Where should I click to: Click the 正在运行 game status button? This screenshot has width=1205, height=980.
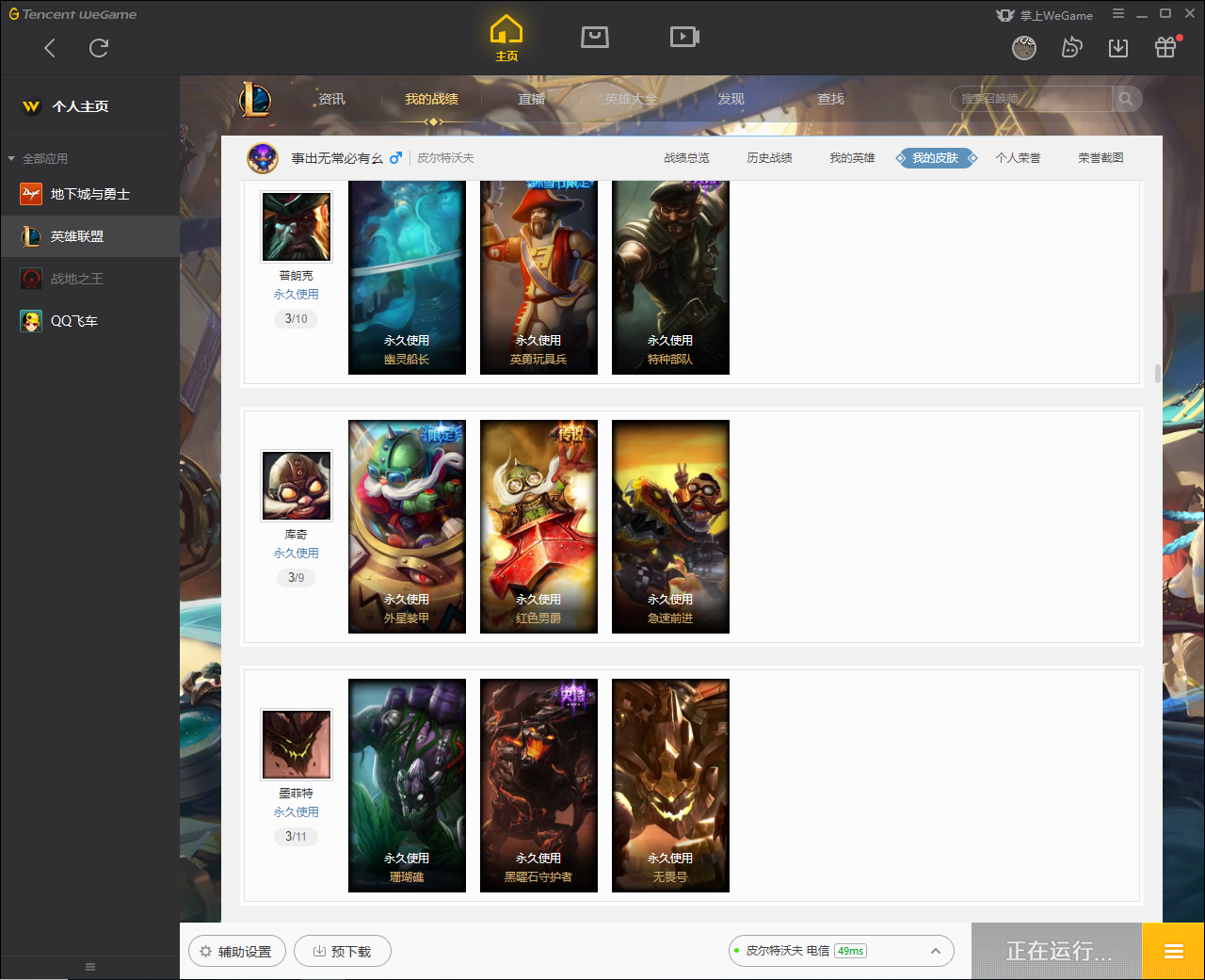[1057, 951]
